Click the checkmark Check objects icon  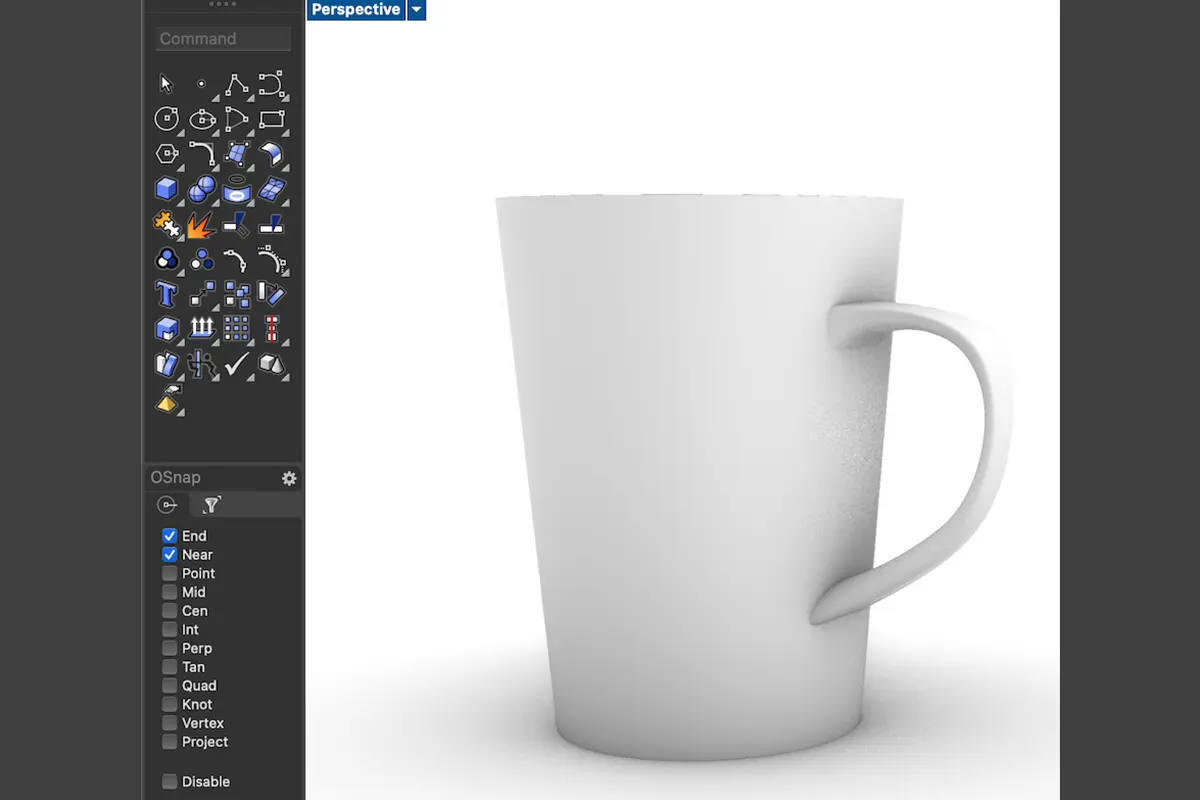point(236,364)
